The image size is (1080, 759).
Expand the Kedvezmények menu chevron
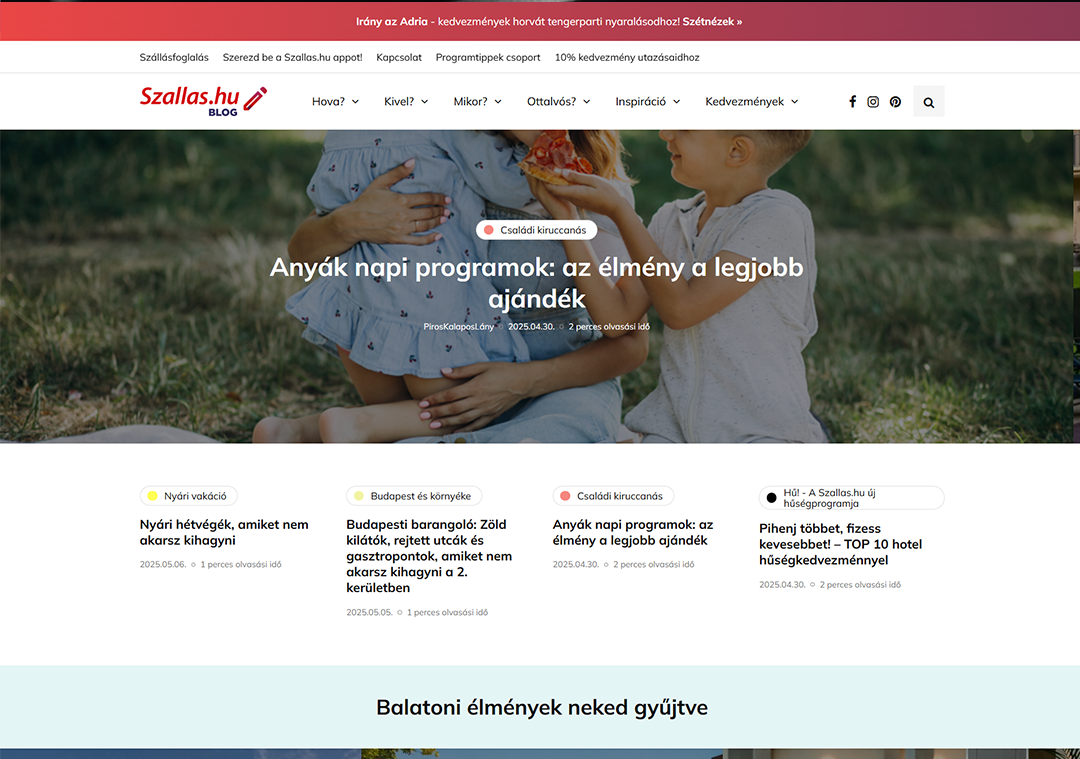[x=794, y=102]
